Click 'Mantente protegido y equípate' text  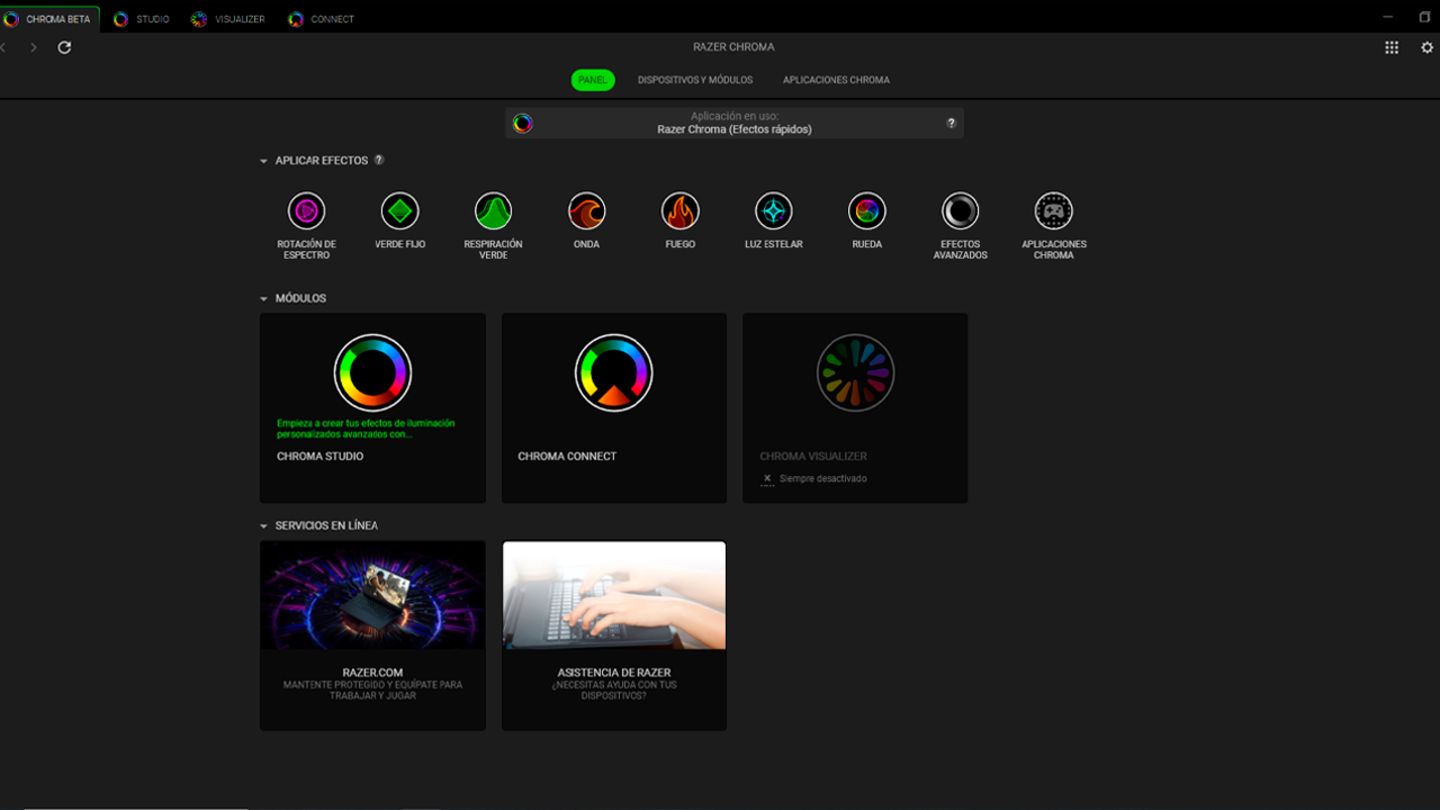point(373,690)
